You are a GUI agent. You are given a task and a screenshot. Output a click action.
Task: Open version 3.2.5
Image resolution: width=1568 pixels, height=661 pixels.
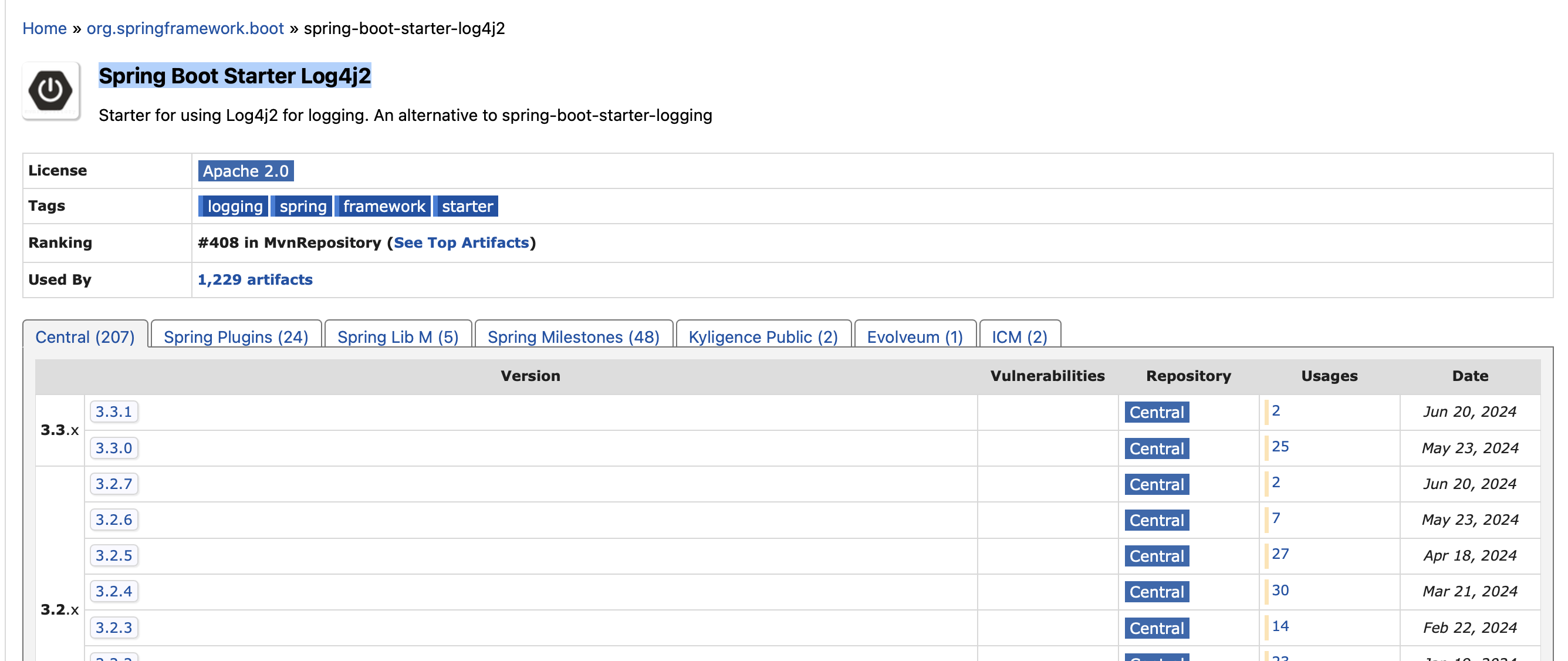[114, 555]
